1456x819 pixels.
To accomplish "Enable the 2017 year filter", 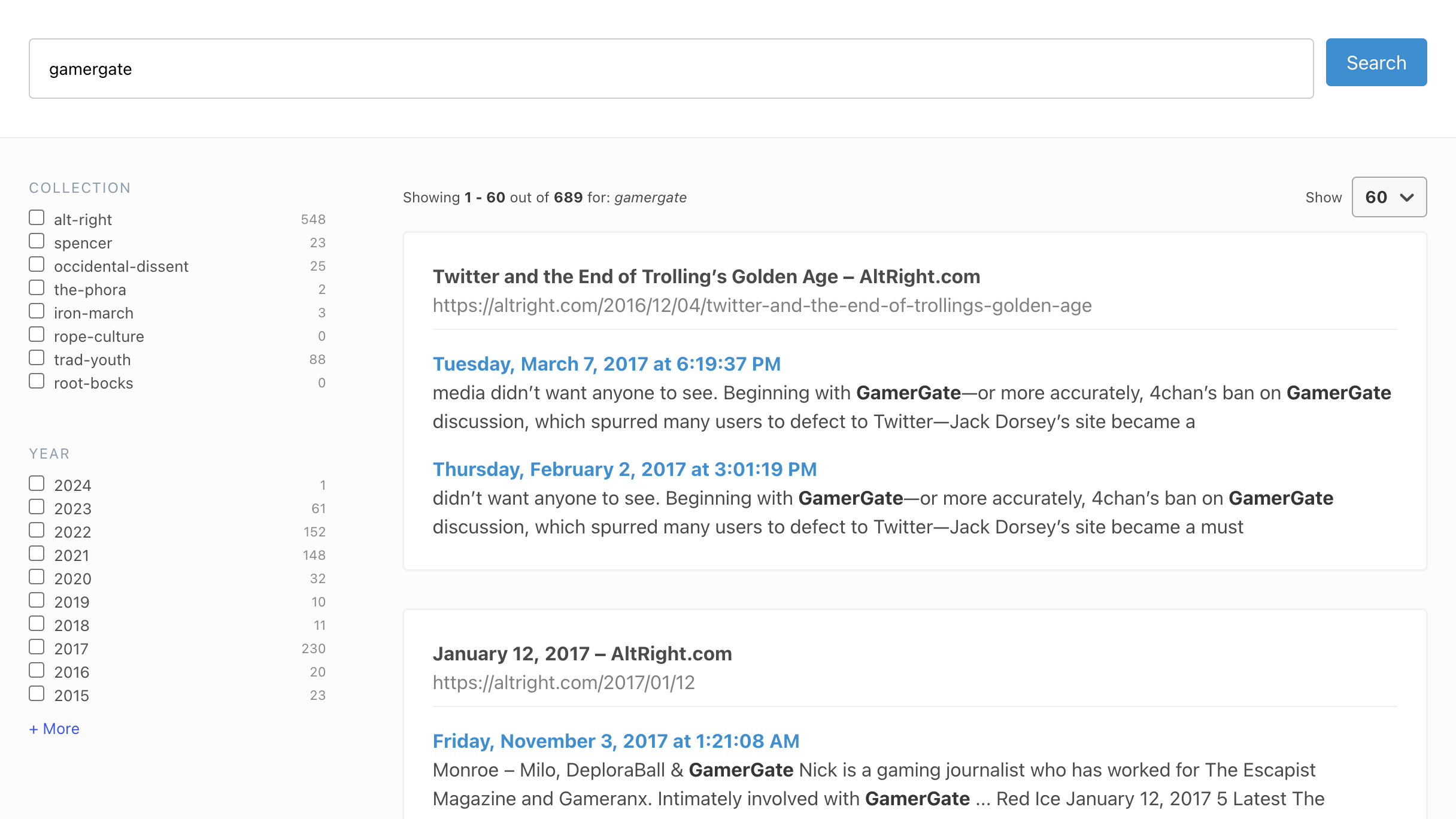I will [x=37, y=647].
